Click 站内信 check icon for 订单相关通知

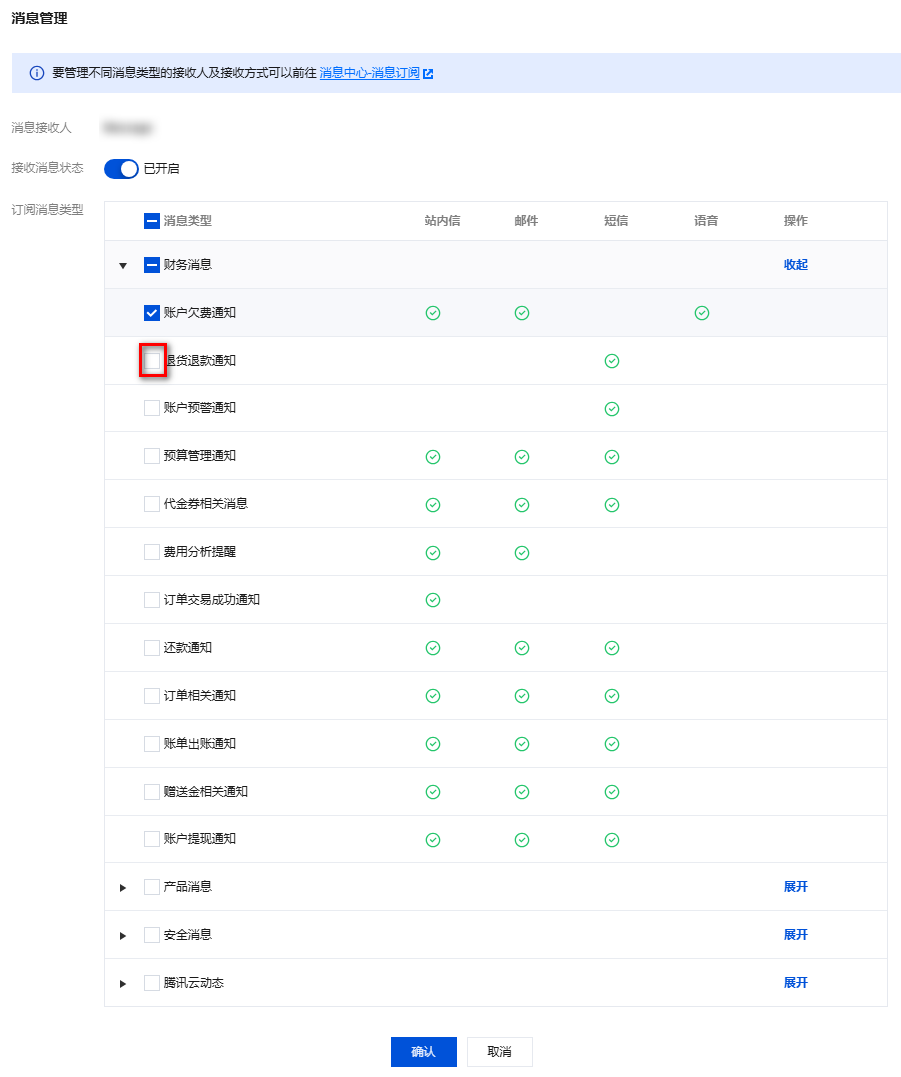pos(433,696)
